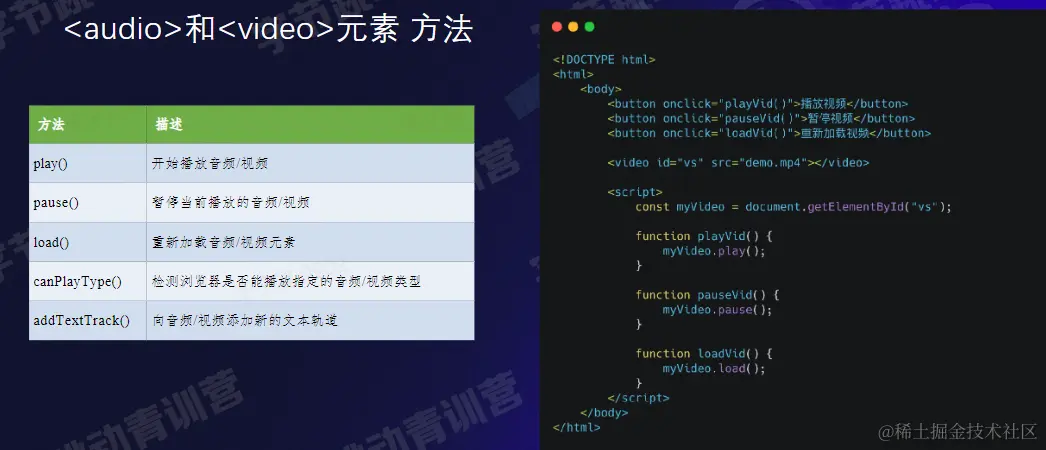Click the description '向音频/视频添加新的文本轨道'
This screenshot has height=450, width=1046.
245,321
